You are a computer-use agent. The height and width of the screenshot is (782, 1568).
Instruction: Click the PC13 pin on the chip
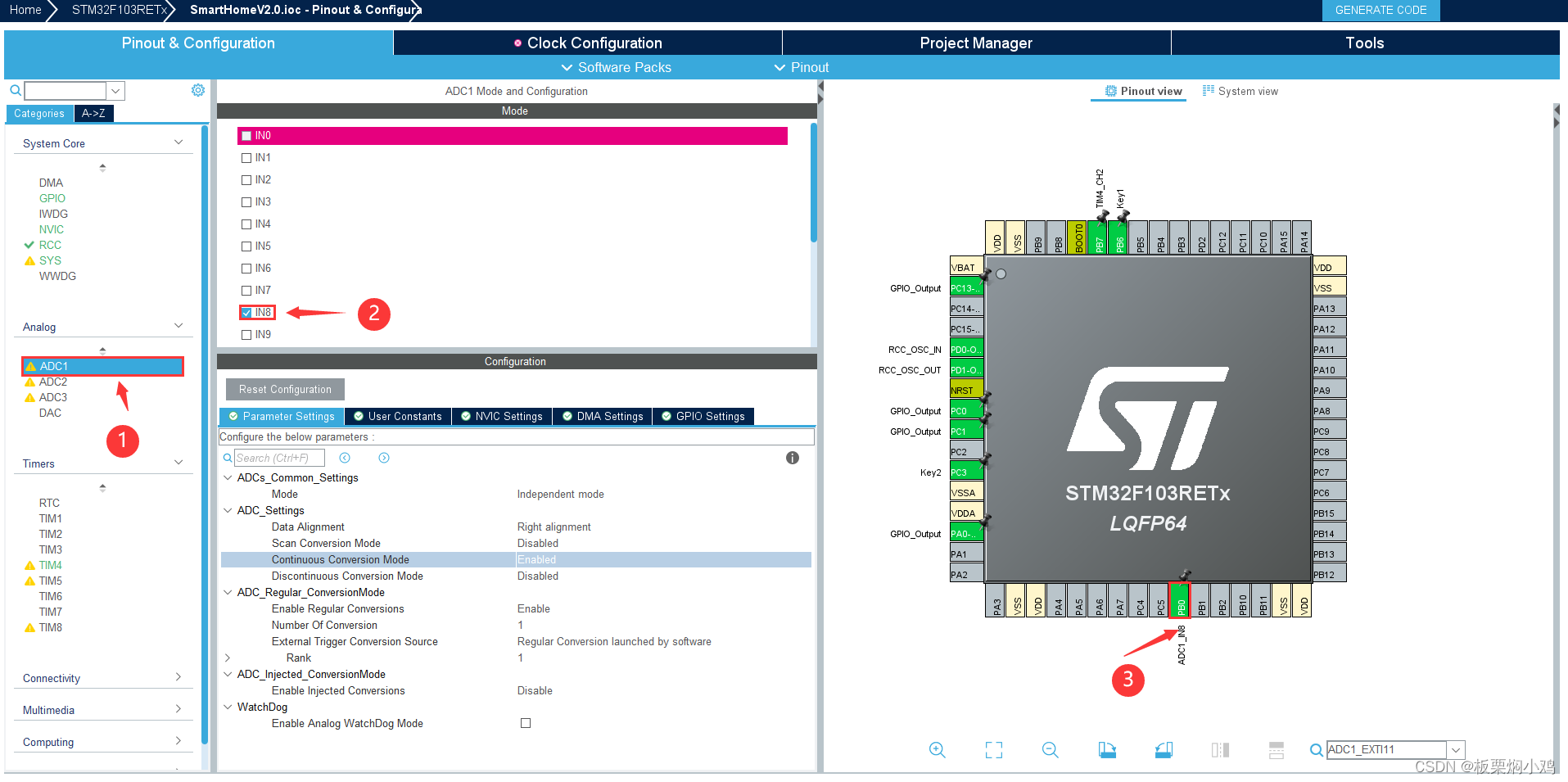(966, 287)
